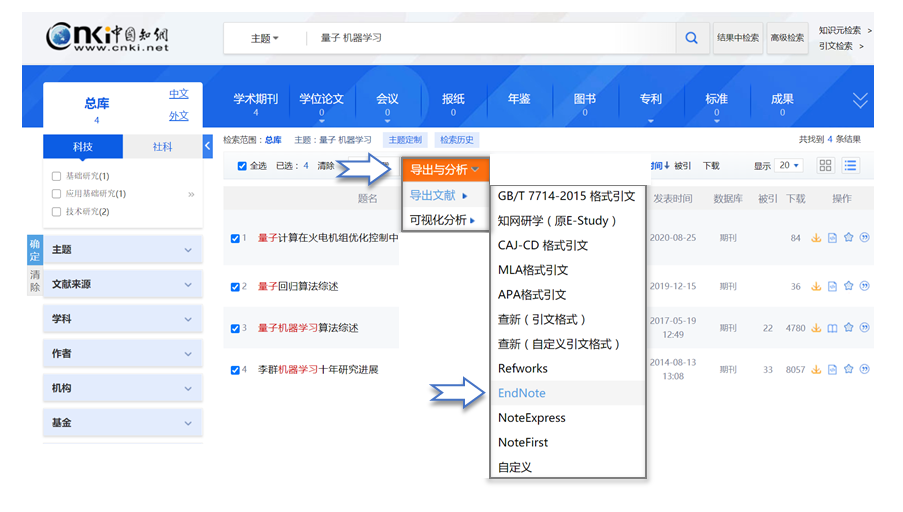The height and width of the screenshot is (512, 903).
Task: Click the quote icon for 量子机器学习算法综述
Action: point(864,327)
